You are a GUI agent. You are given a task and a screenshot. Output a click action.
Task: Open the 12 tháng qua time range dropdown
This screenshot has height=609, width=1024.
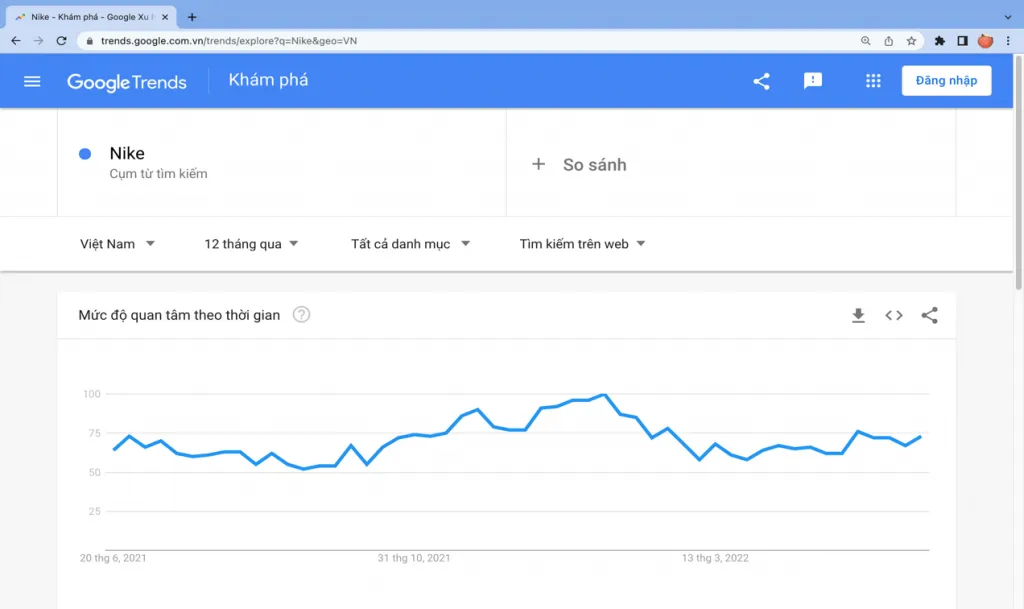pos(251,243)
